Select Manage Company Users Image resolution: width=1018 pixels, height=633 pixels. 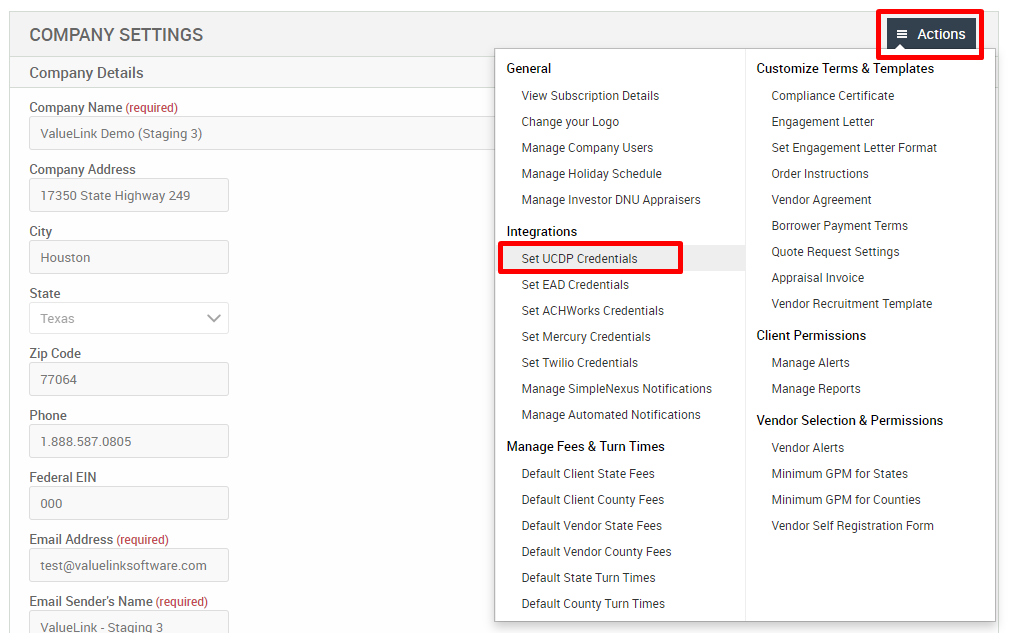(586, 148)
